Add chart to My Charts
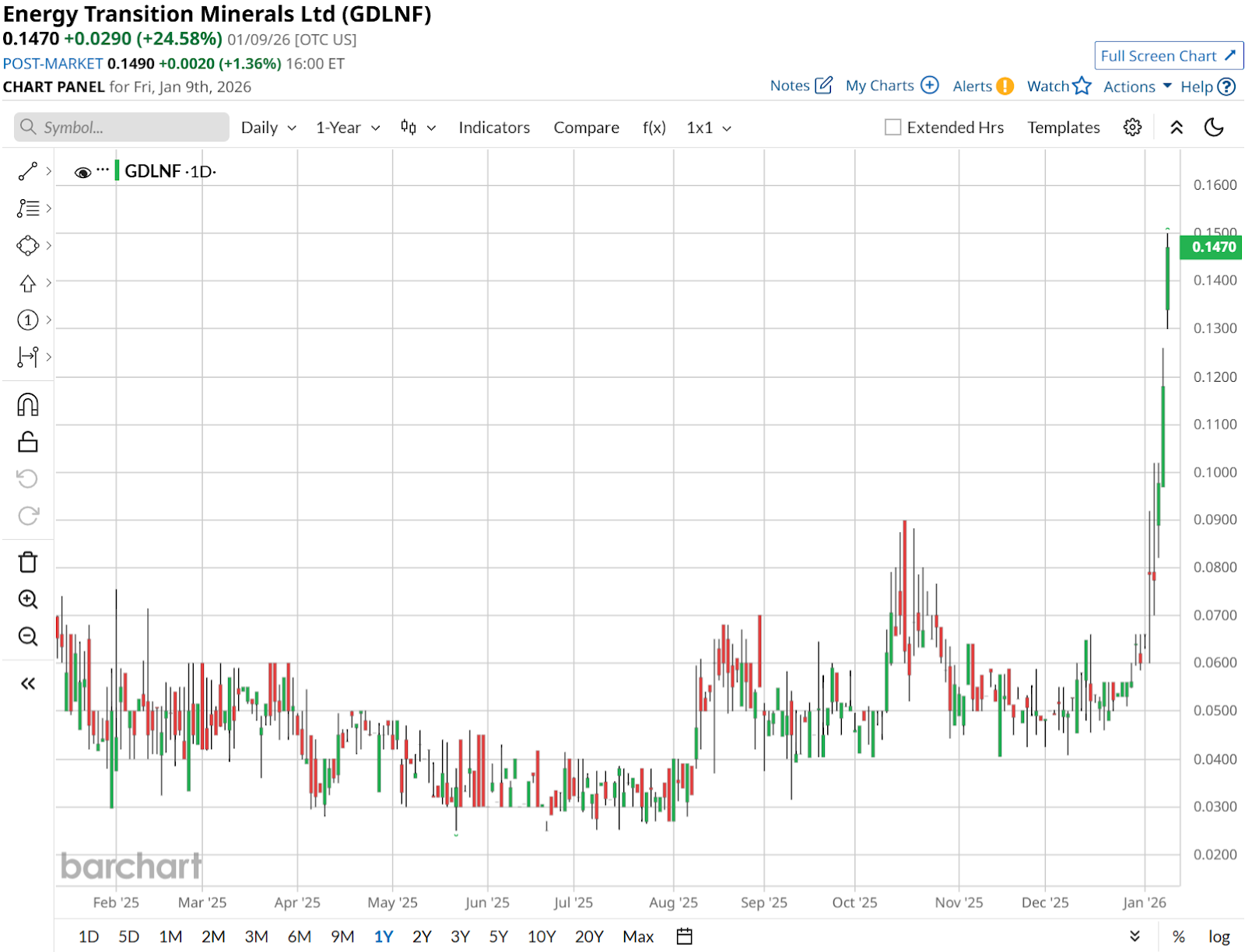This screenshot has height=952, width=1245. (x=893, y=86)
